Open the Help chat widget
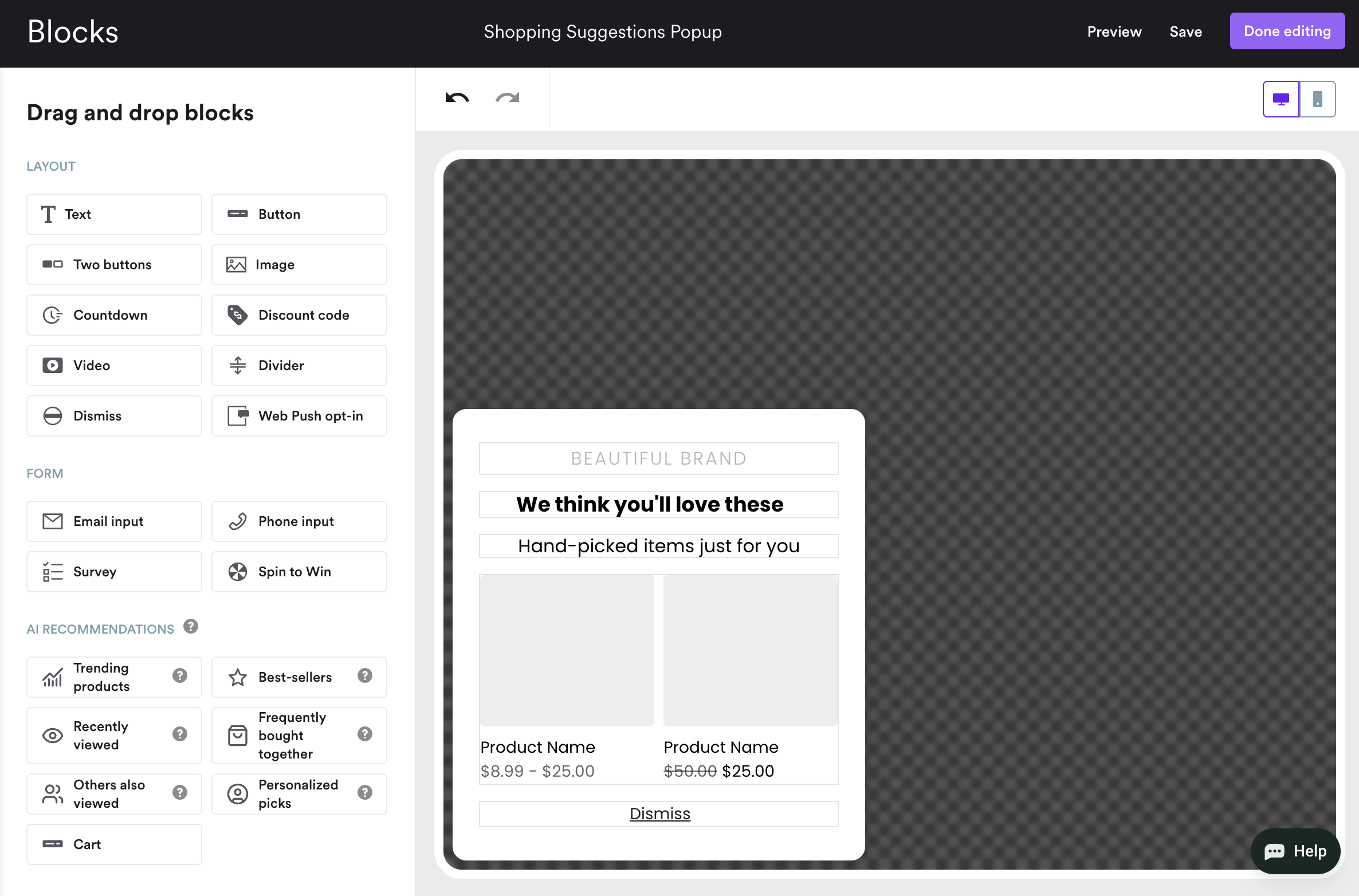This screenshot has width=1359, height=896. [x=1295, y=851]
